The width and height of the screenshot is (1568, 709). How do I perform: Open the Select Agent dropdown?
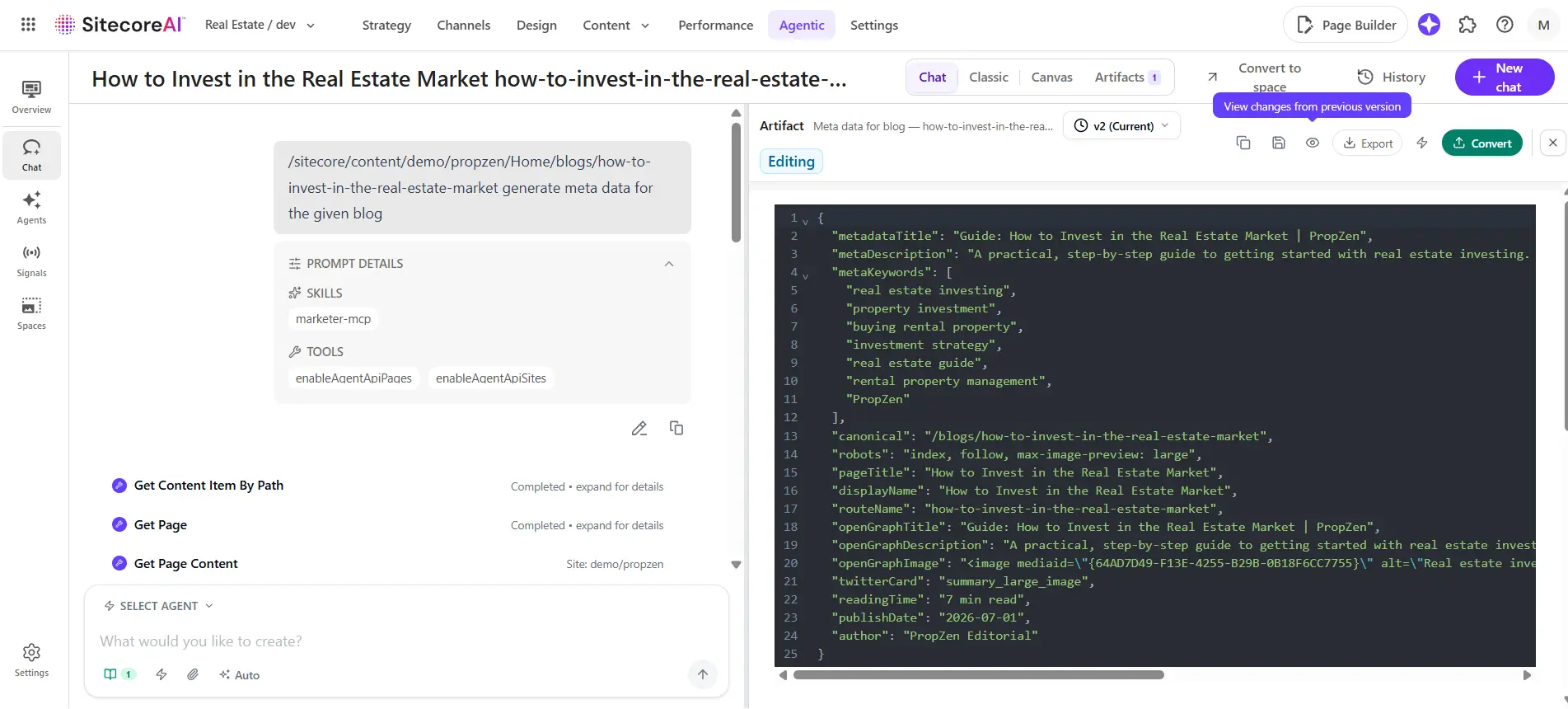point(158,606)
